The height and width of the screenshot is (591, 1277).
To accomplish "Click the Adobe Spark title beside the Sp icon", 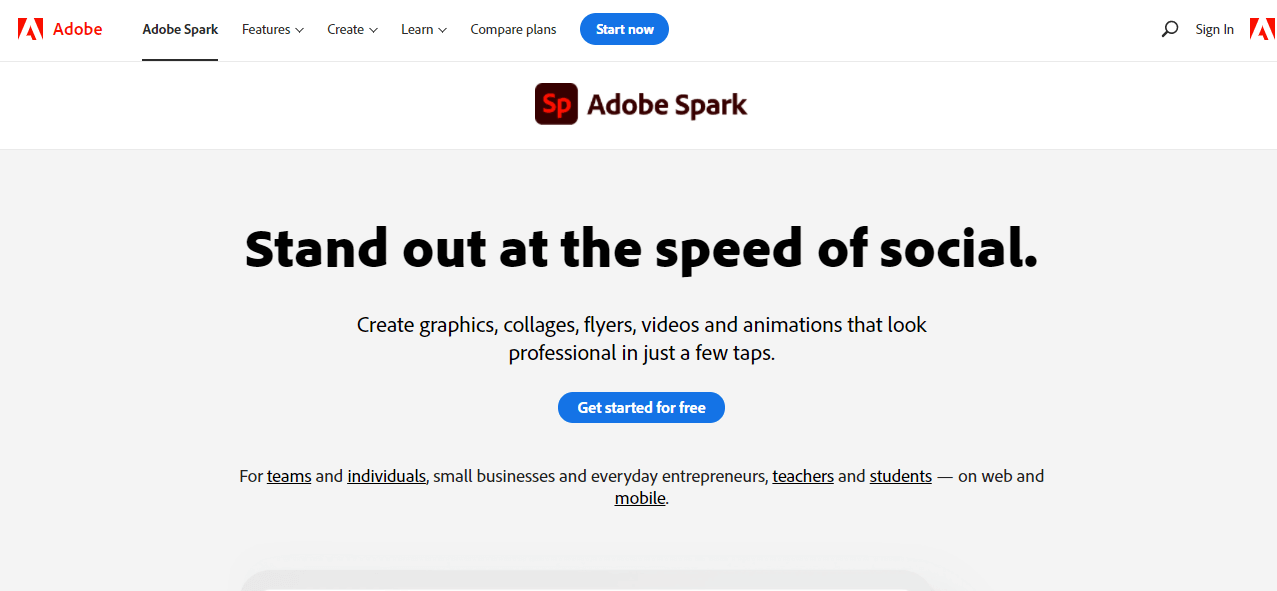I will (x=667, y=104).
